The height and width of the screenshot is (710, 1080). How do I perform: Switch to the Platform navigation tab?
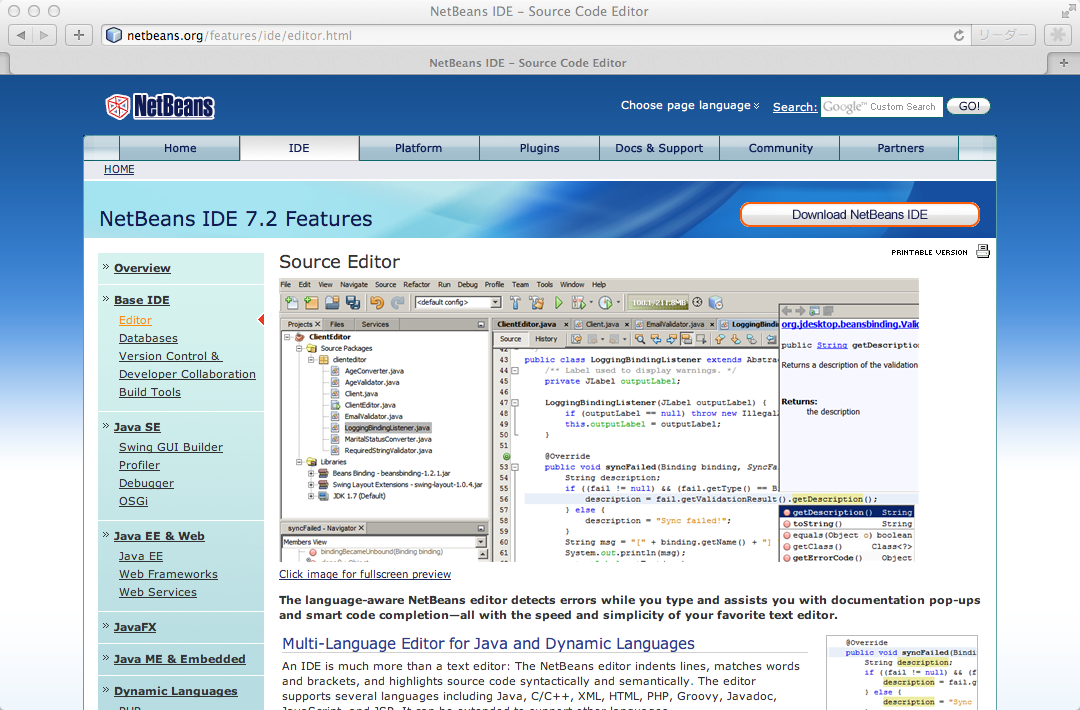point(419,148)
